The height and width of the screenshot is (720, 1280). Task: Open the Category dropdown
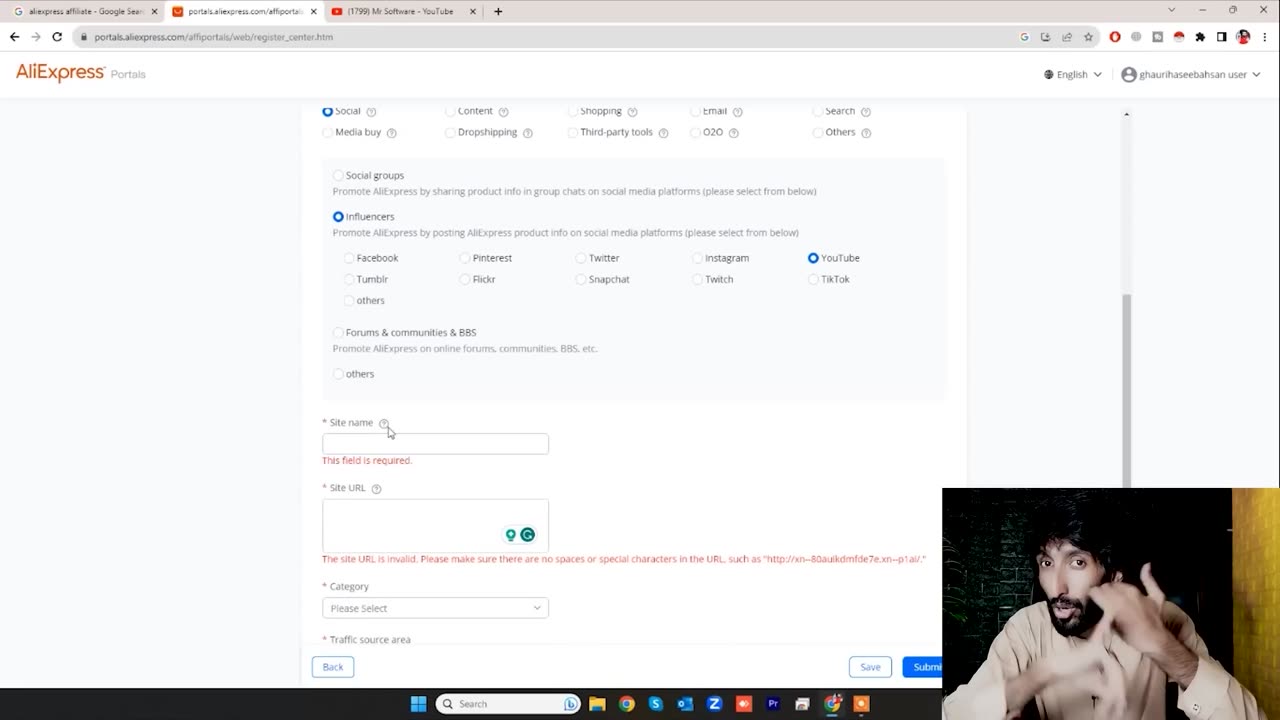435,608
